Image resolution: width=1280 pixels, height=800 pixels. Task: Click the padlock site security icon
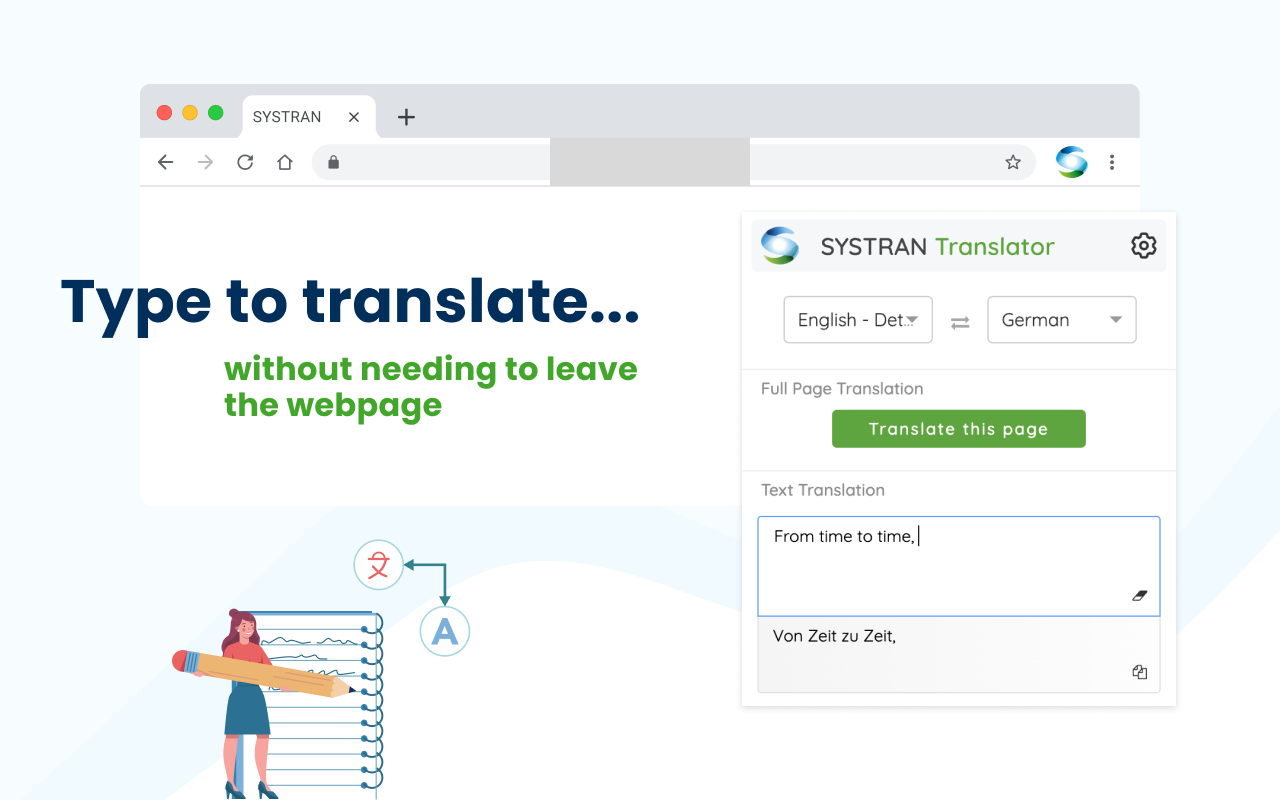(x=334, y=162)
